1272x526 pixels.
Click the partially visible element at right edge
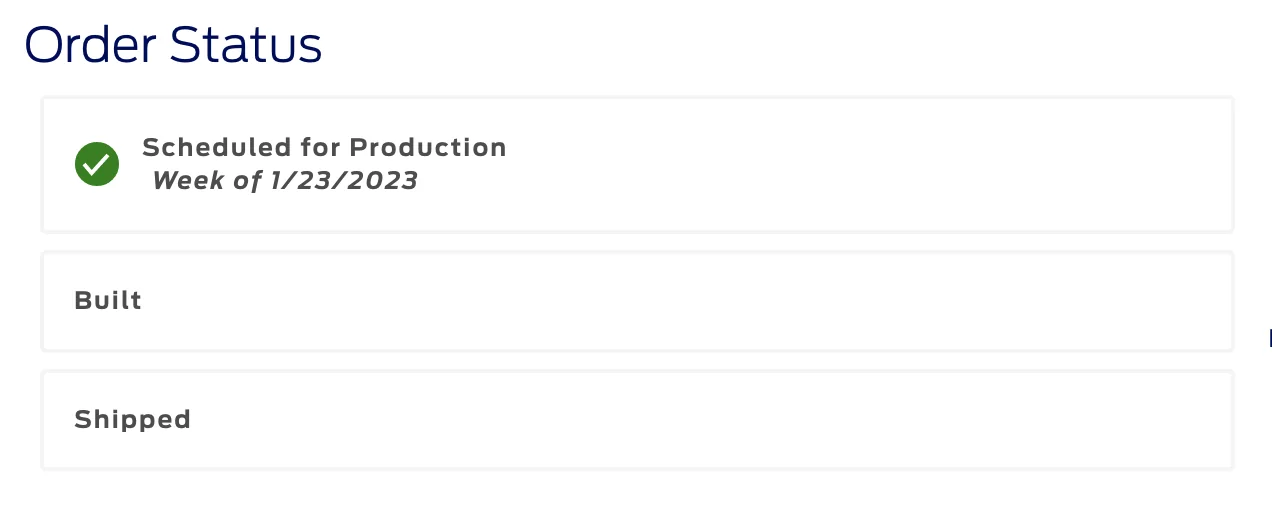point(1269,338)
